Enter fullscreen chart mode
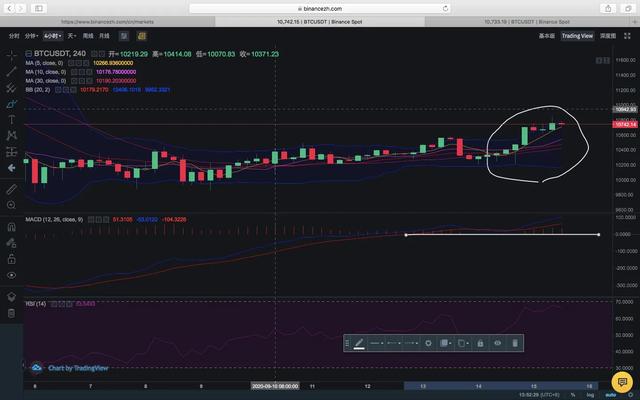640x400 pixels. tap(627, 36)
